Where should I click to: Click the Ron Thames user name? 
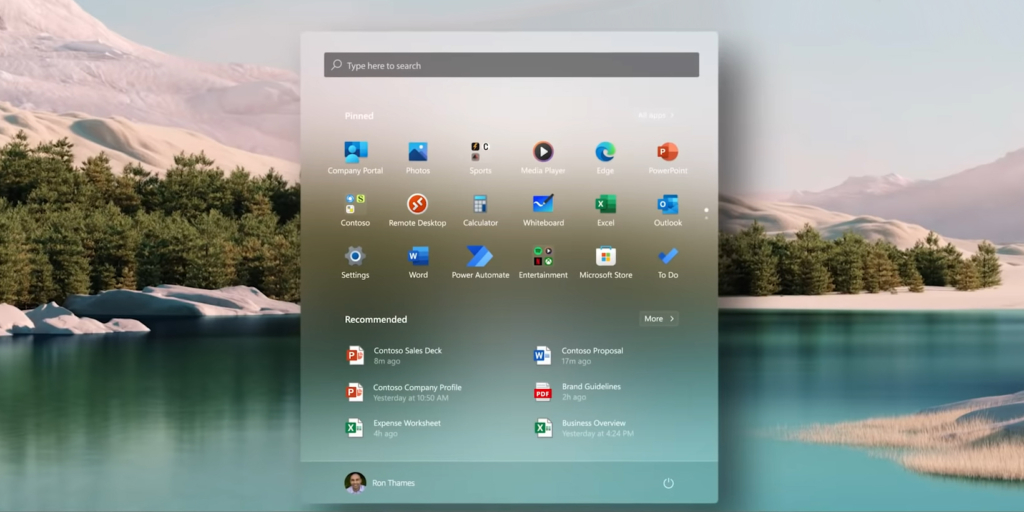tap(393, 483)
